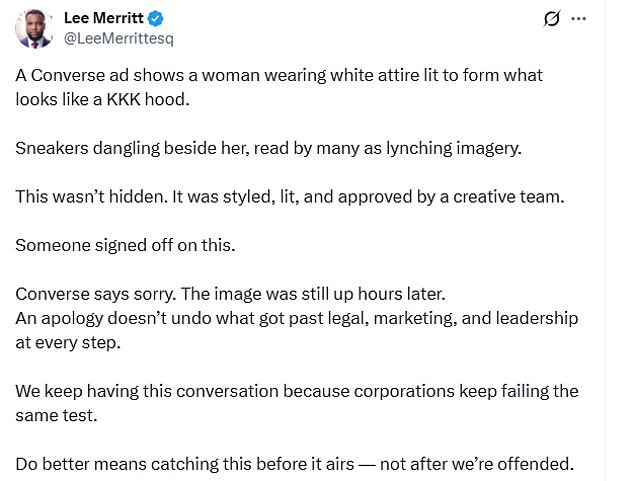The width and height of the screenshot is (634, 481).
Task: Click the Grok explain-post icon
Action: [x=552, y=19]
